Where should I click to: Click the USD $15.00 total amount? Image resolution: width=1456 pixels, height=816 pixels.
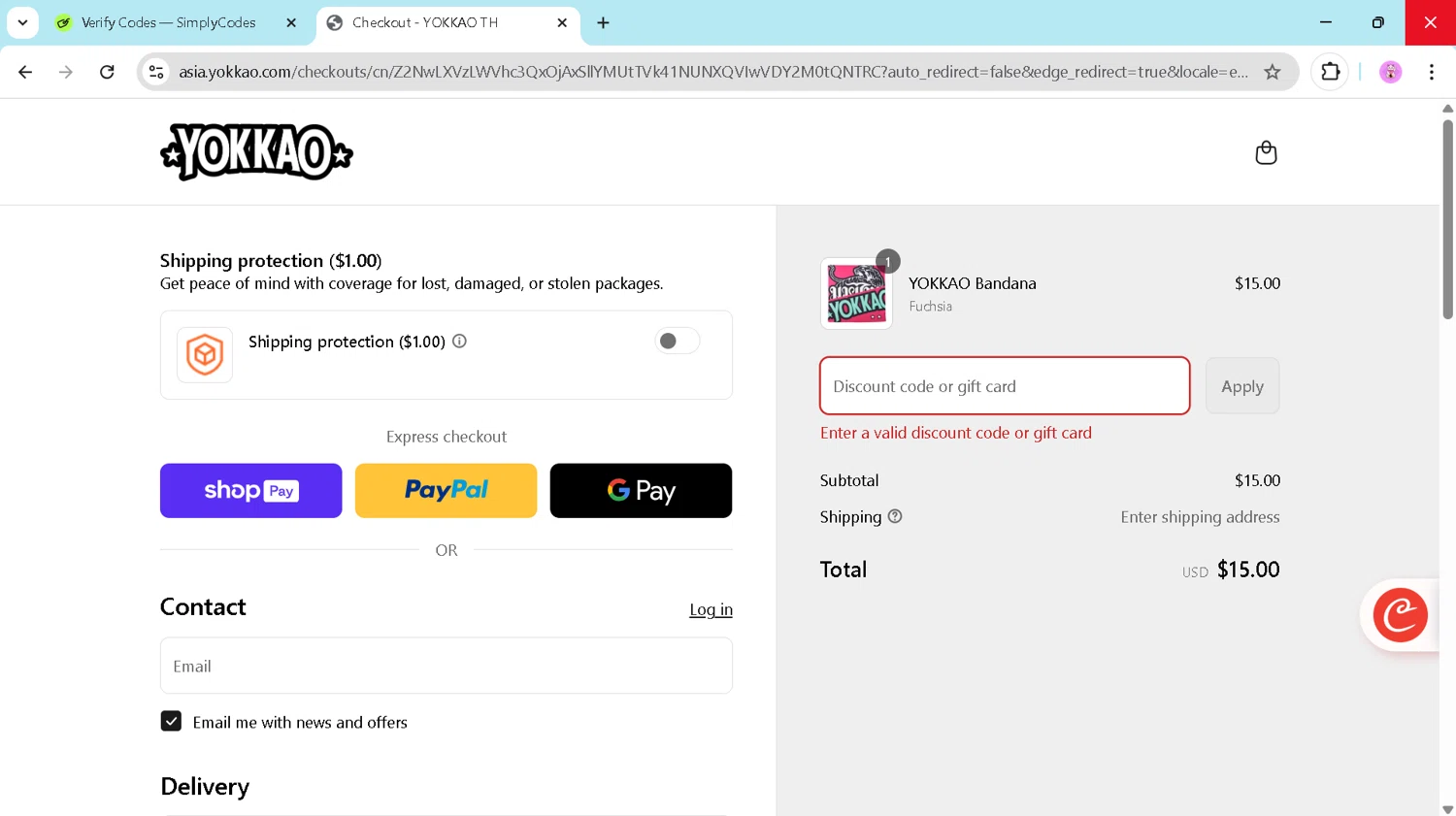[1231, 570]
